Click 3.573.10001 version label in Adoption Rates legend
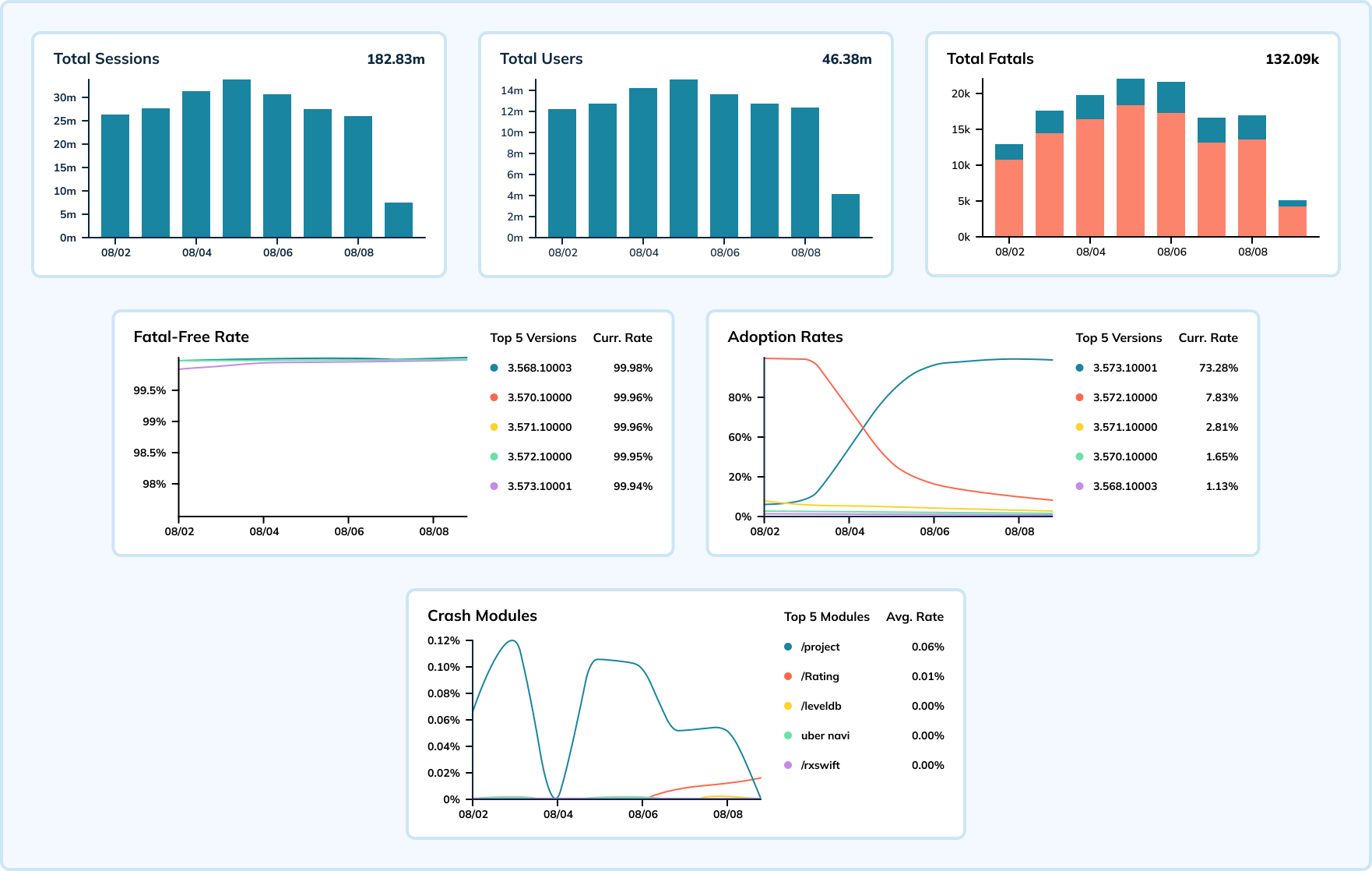This screenshot has width=1372, height=871. (1125, 368)
